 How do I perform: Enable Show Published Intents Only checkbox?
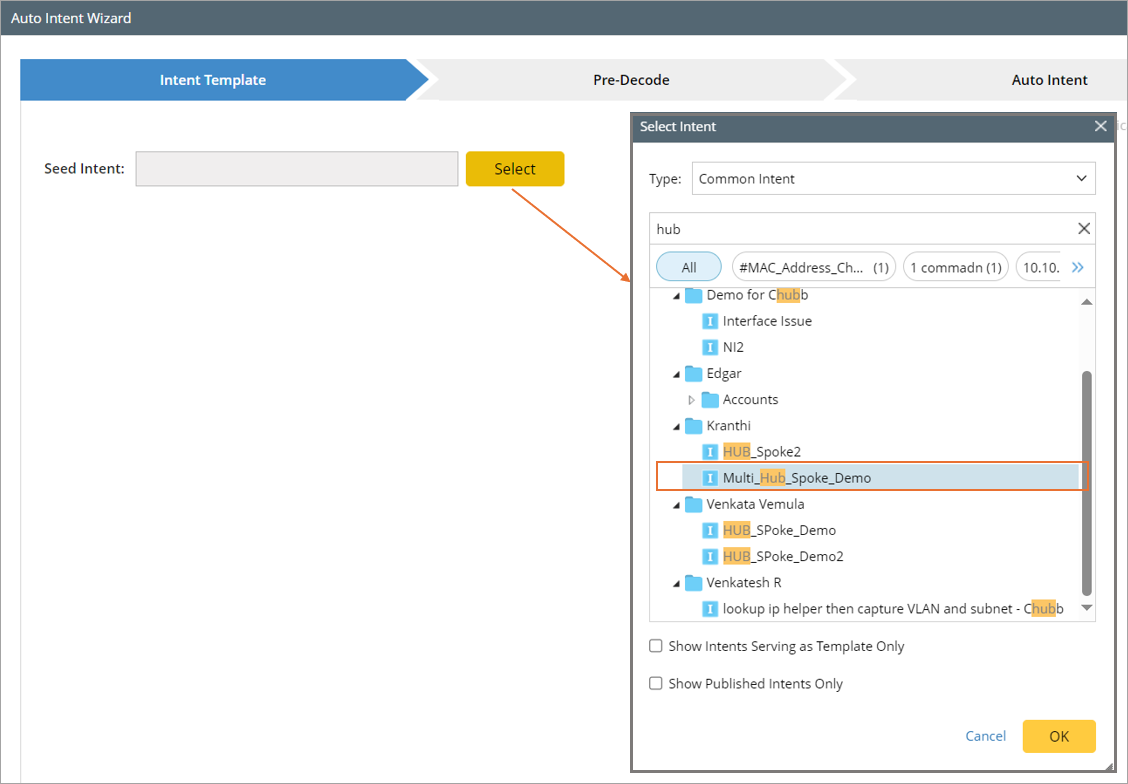click(x=656, y=684)
